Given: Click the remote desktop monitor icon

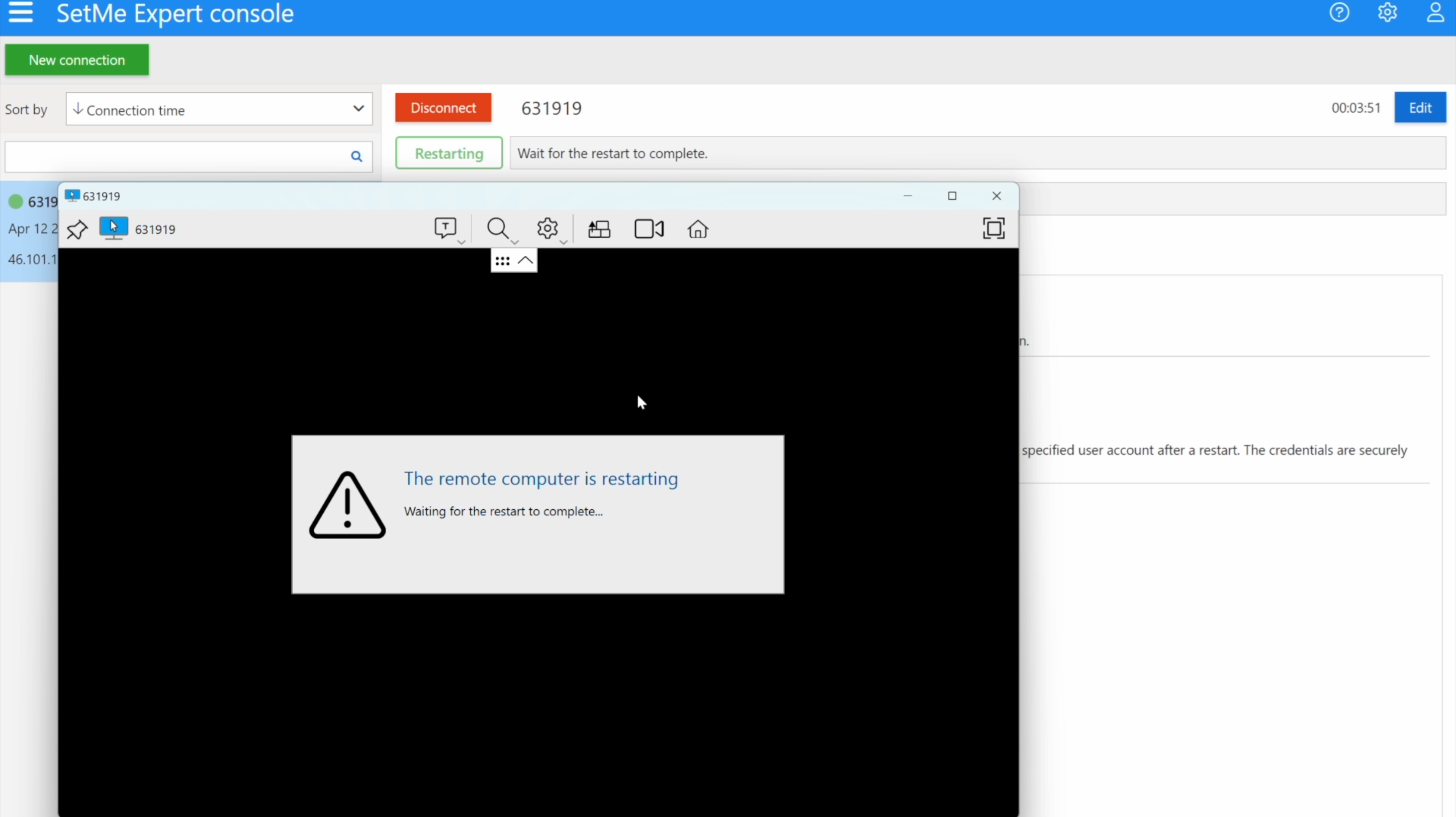Looking at the screenshot, I should tap(114, 228).
